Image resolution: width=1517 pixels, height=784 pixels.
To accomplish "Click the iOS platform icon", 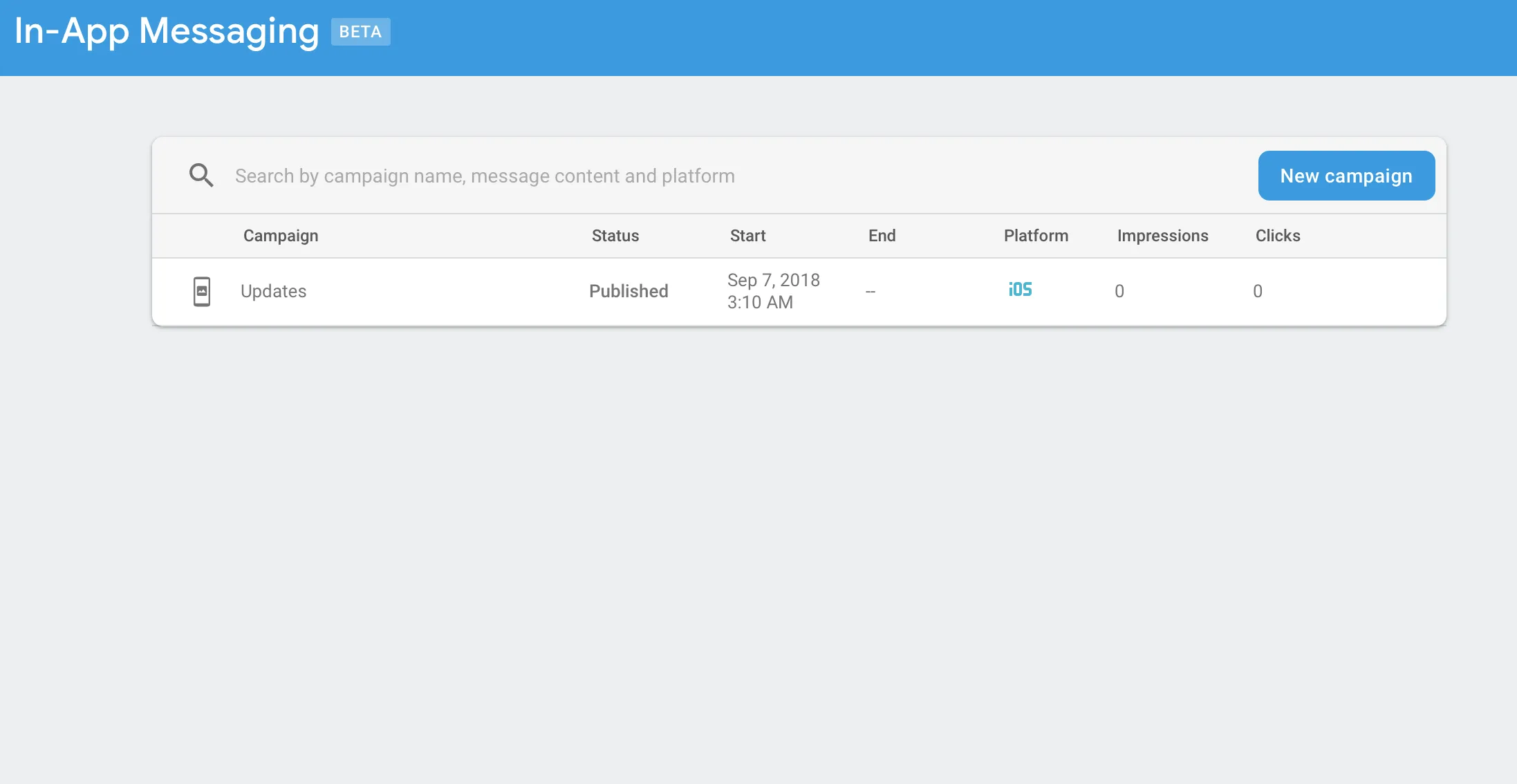I will pos(1020,290).
